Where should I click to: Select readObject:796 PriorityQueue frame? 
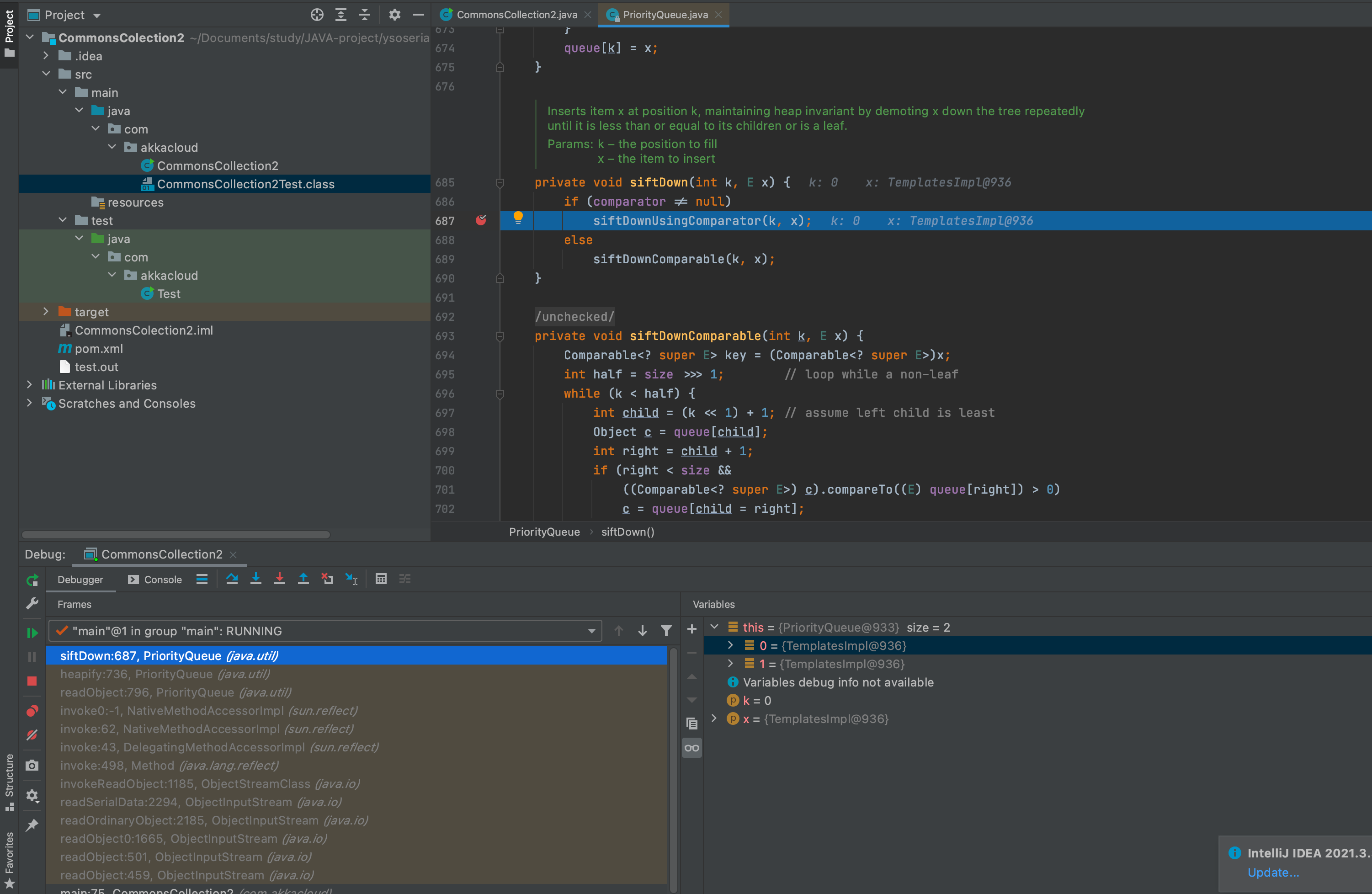[x=356, y=693]
